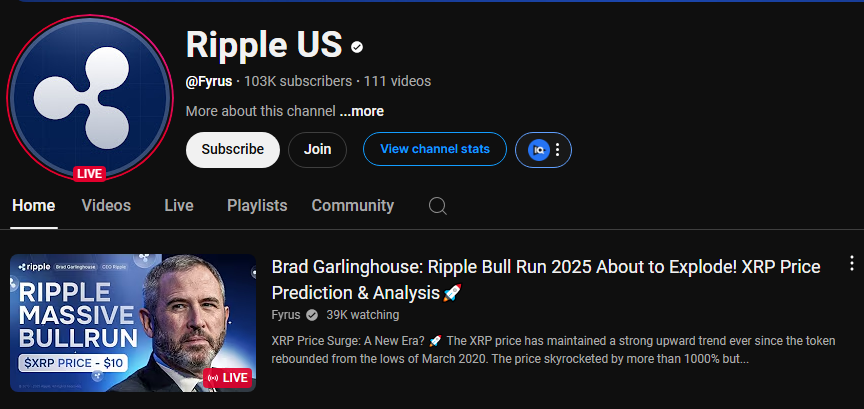This screenshot has width=864, height=409.
Task: Subscribe to the Ripple US channel
Action: click(x=233, y=149)
